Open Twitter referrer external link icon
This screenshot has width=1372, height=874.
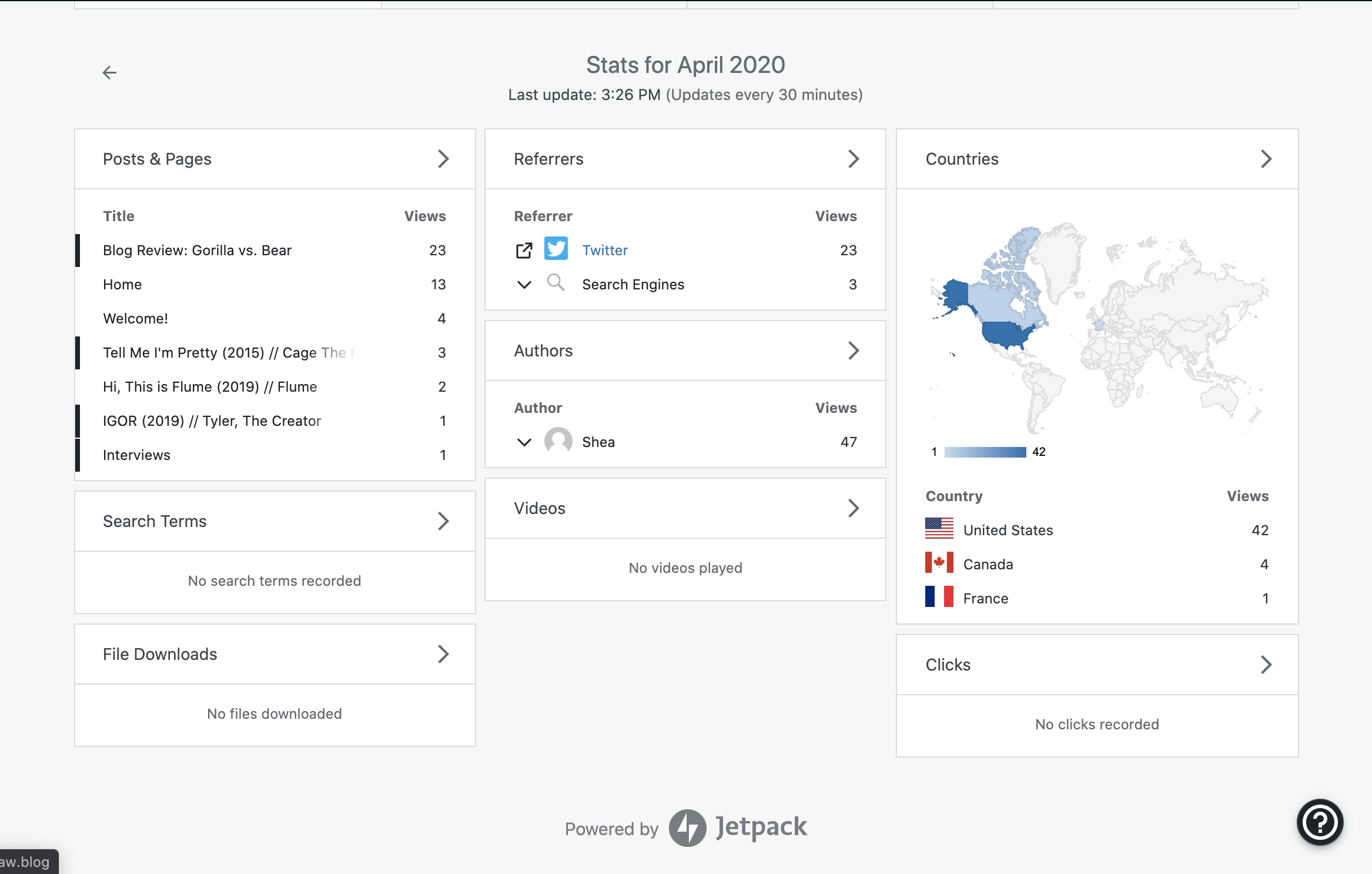pyautogui.click(x=524, y=251)
